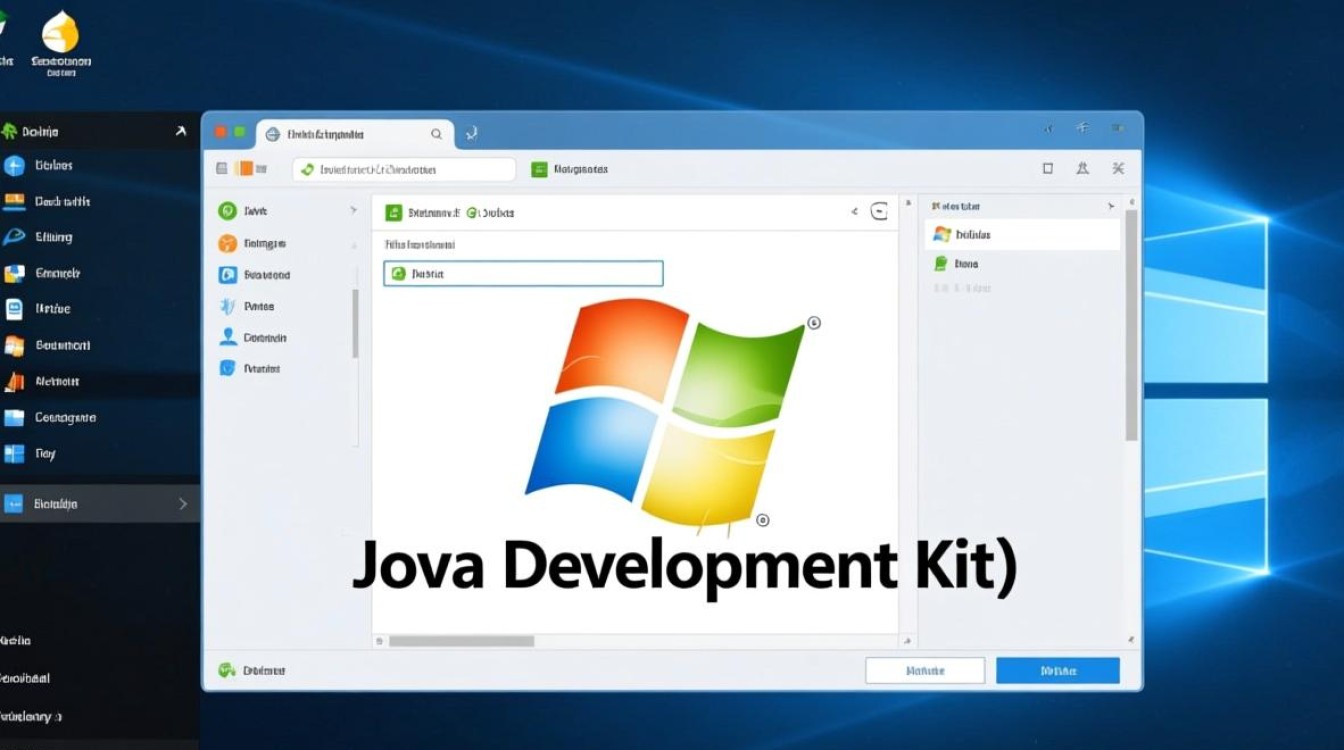Image resolution: width=1344 pixels, height=750 pixels.
Task: Click the colorful Windows flag icon in right panel
Action: pos(941,234)
